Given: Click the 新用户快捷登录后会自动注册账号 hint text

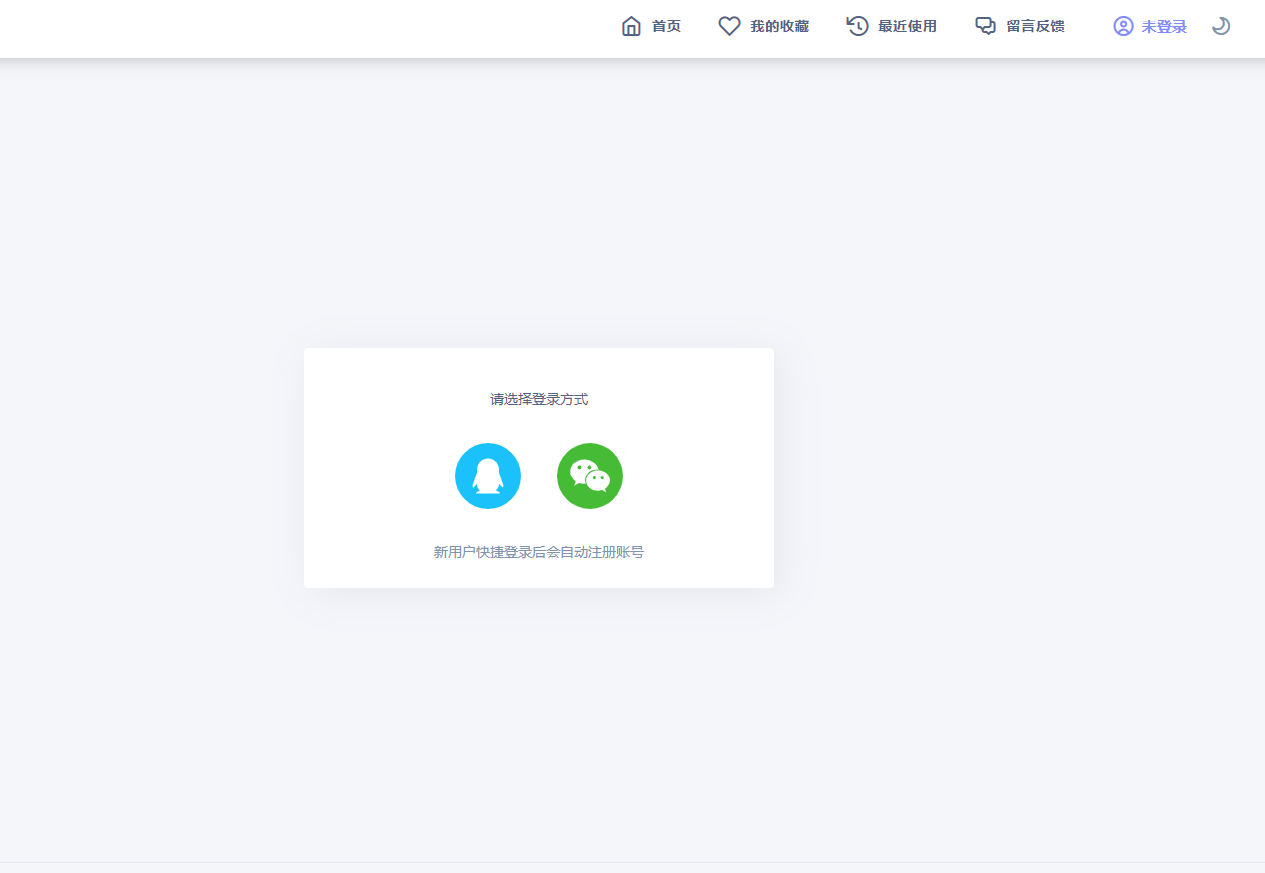Looking at the screenshot, I should [539, 552].
